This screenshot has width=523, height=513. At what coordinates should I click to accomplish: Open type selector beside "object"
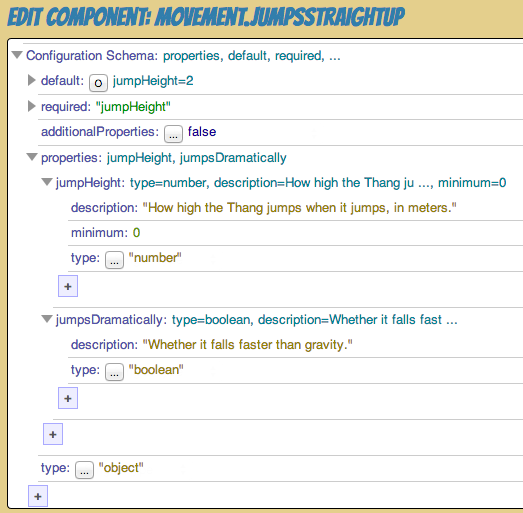(x=84, y=470)
